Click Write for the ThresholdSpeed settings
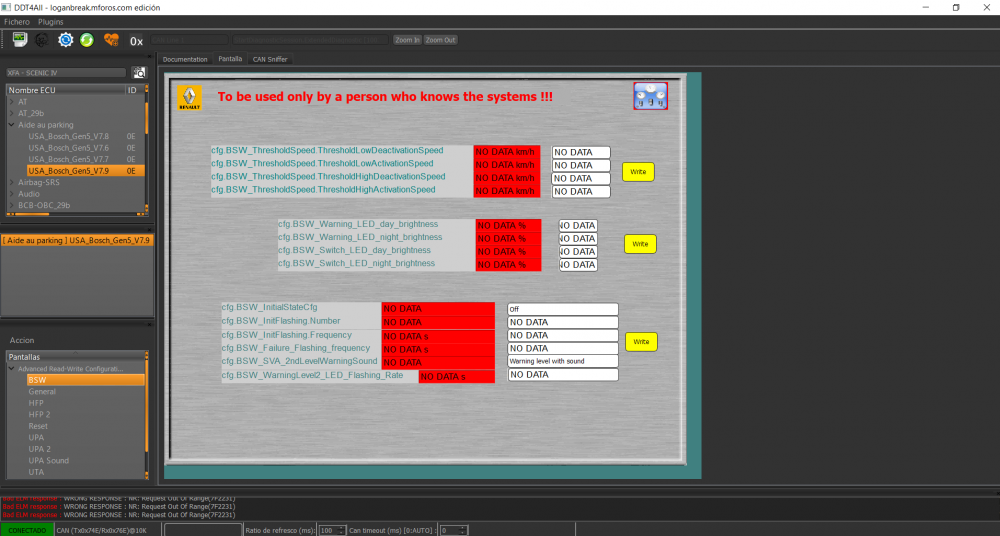Image resolution: width=1000 pixels, height=536 pixels. point(638,172)
